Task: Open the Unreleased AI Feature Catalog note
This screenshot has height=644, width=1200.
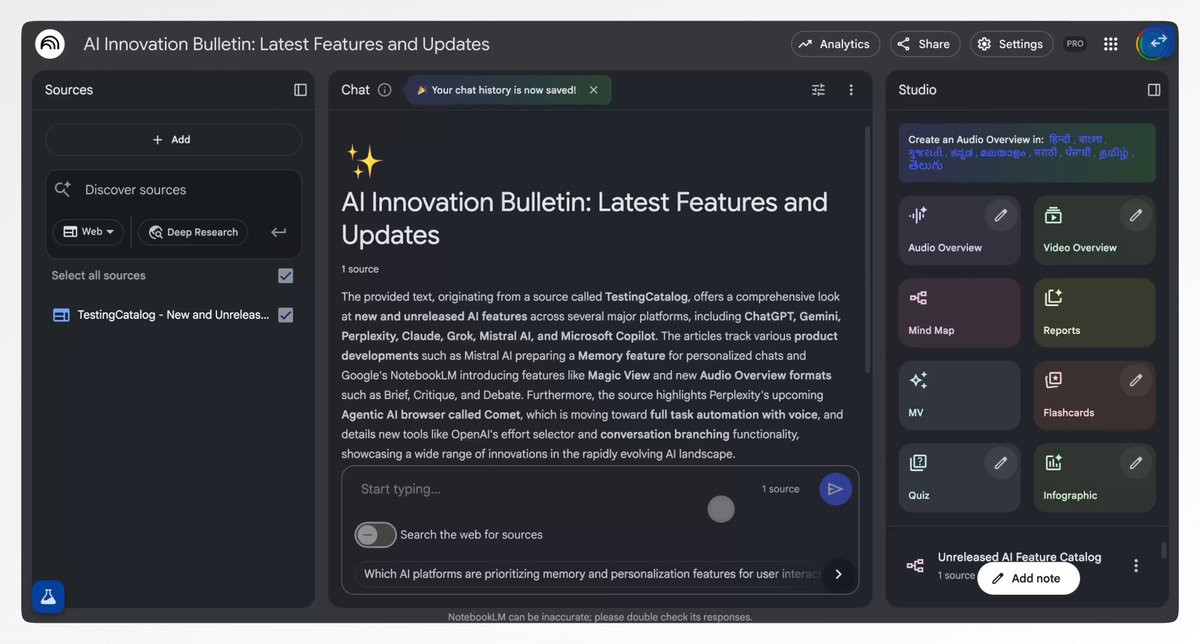Action: [x=1019, y=557]
